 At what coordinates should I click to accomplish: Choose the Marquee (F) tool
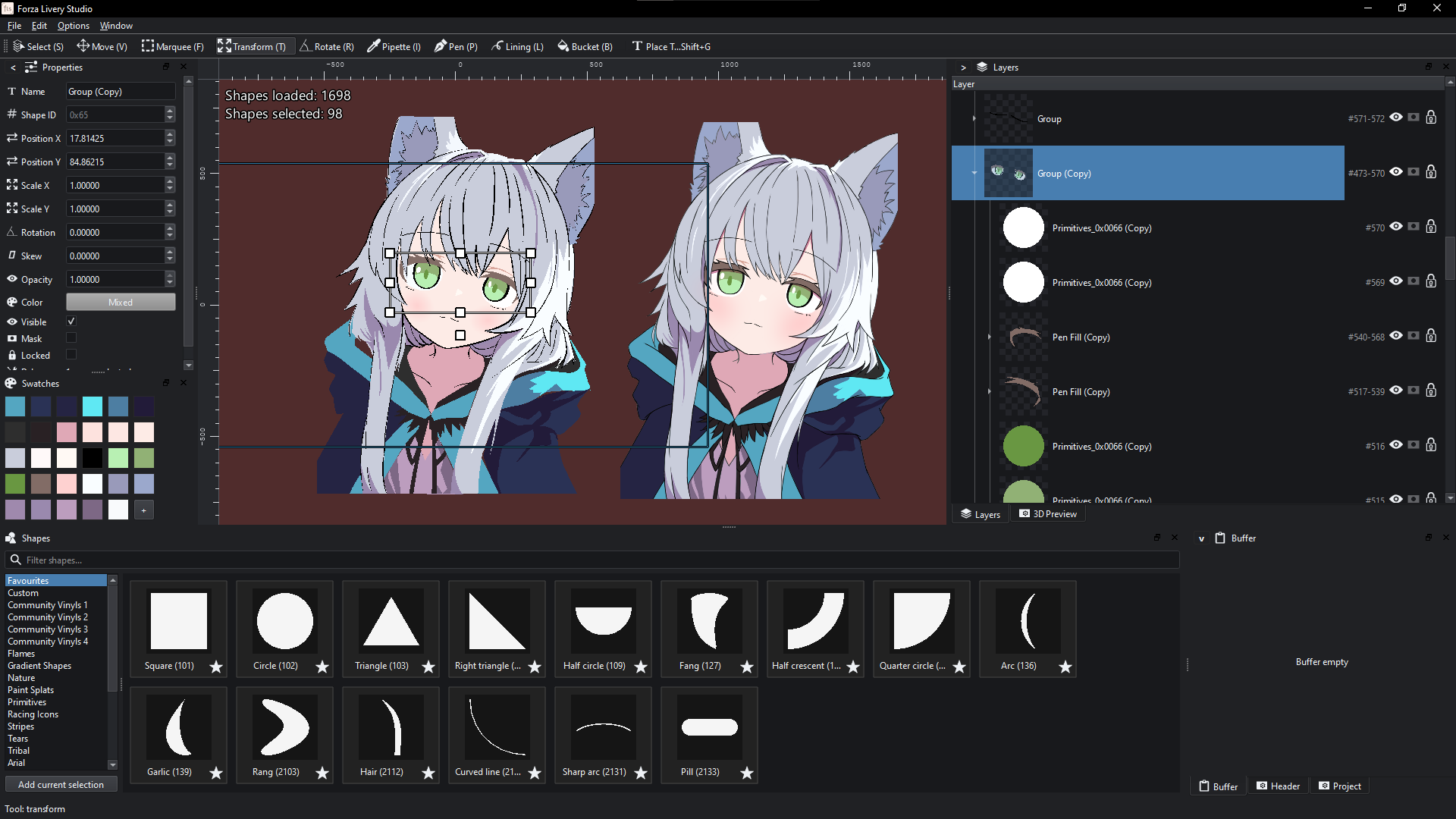point(173,46)
